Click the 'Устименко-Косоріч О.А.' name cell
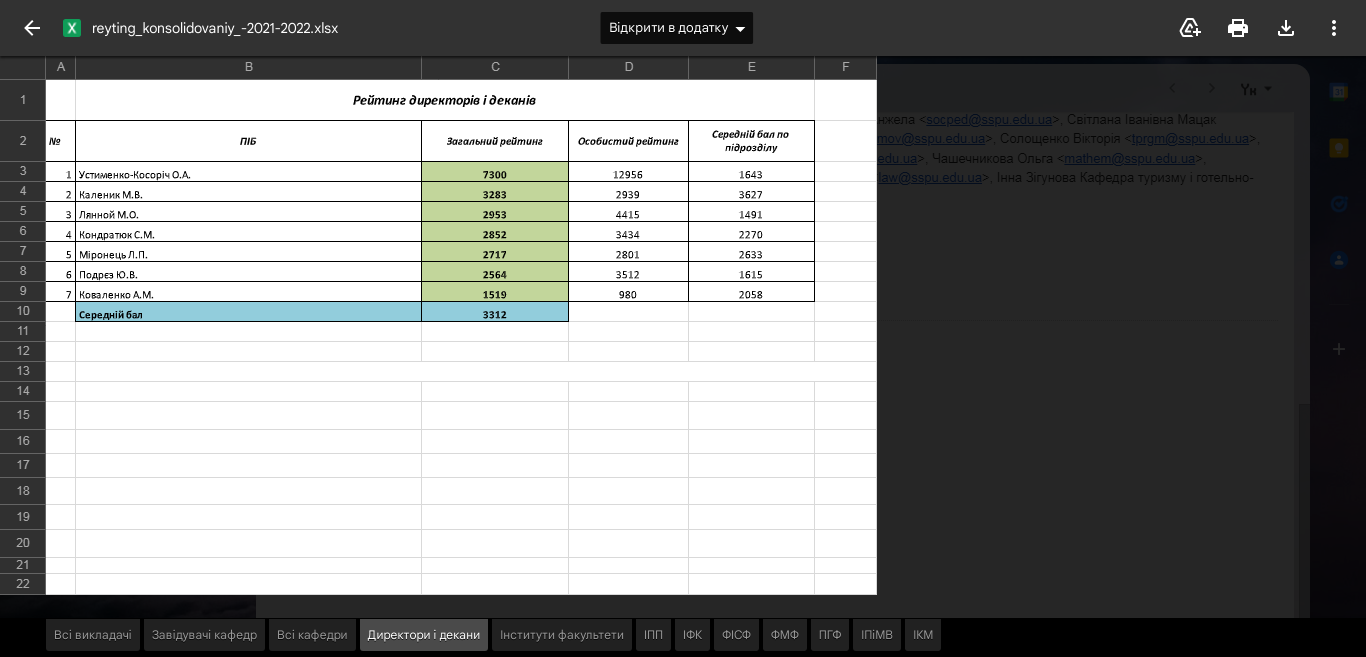1366x657 pixels. pyautogui.click(x=248, y=174)
